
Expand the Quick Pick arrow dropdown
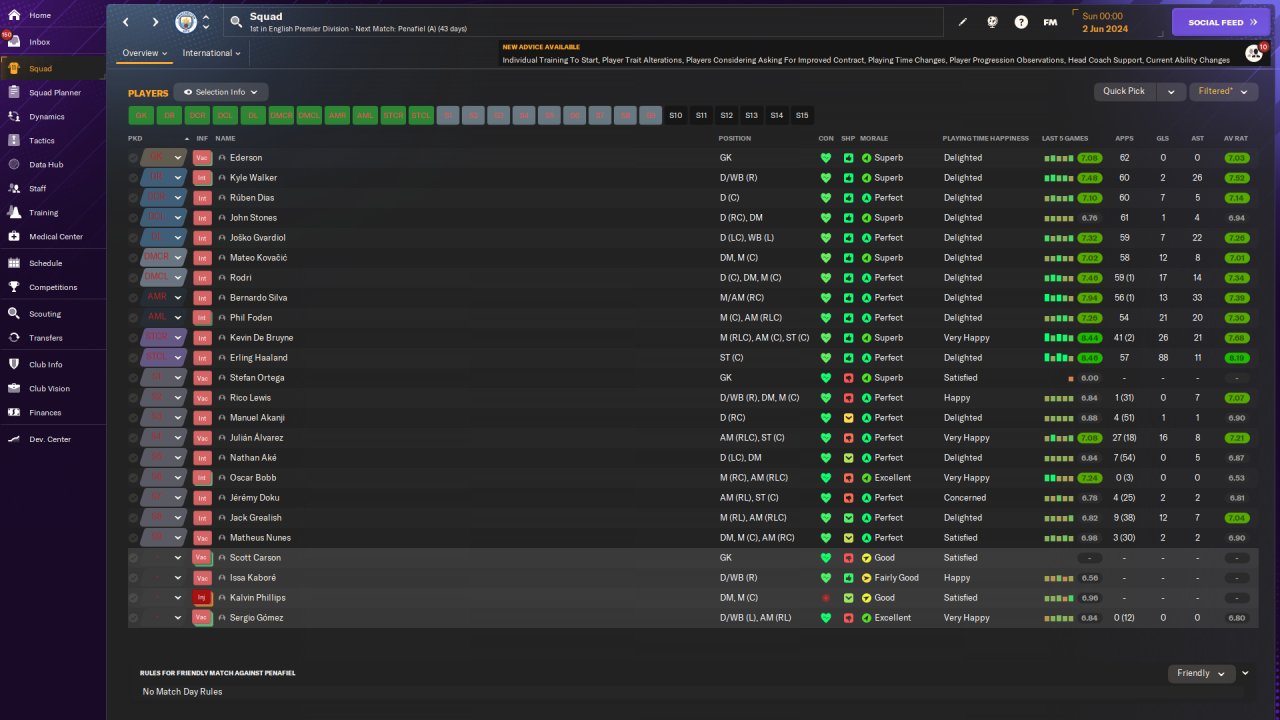[1171, 91]
